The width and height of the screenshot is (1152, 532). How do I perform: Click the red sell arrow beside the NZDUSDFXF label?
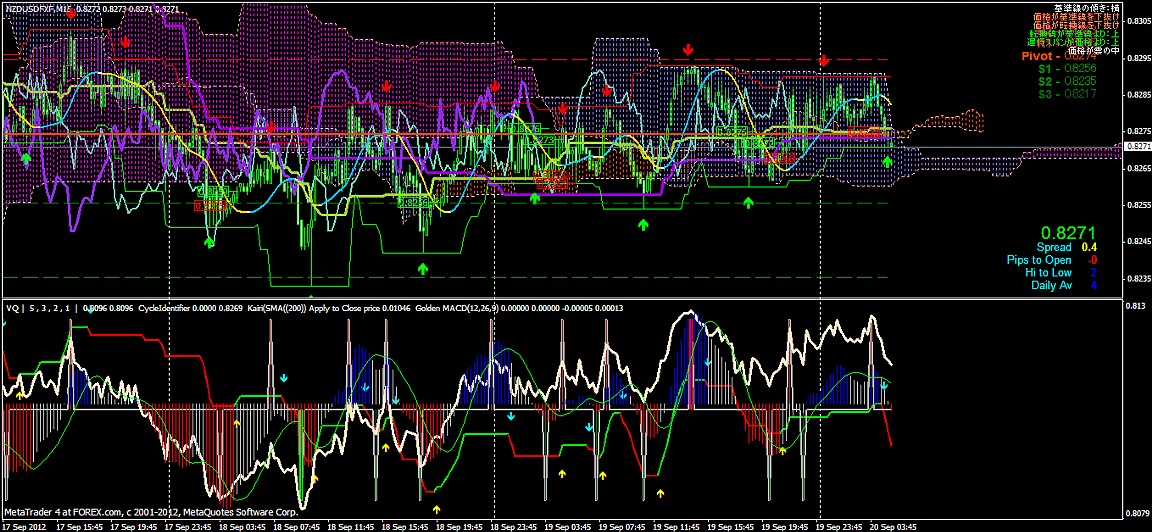point(126,42)
